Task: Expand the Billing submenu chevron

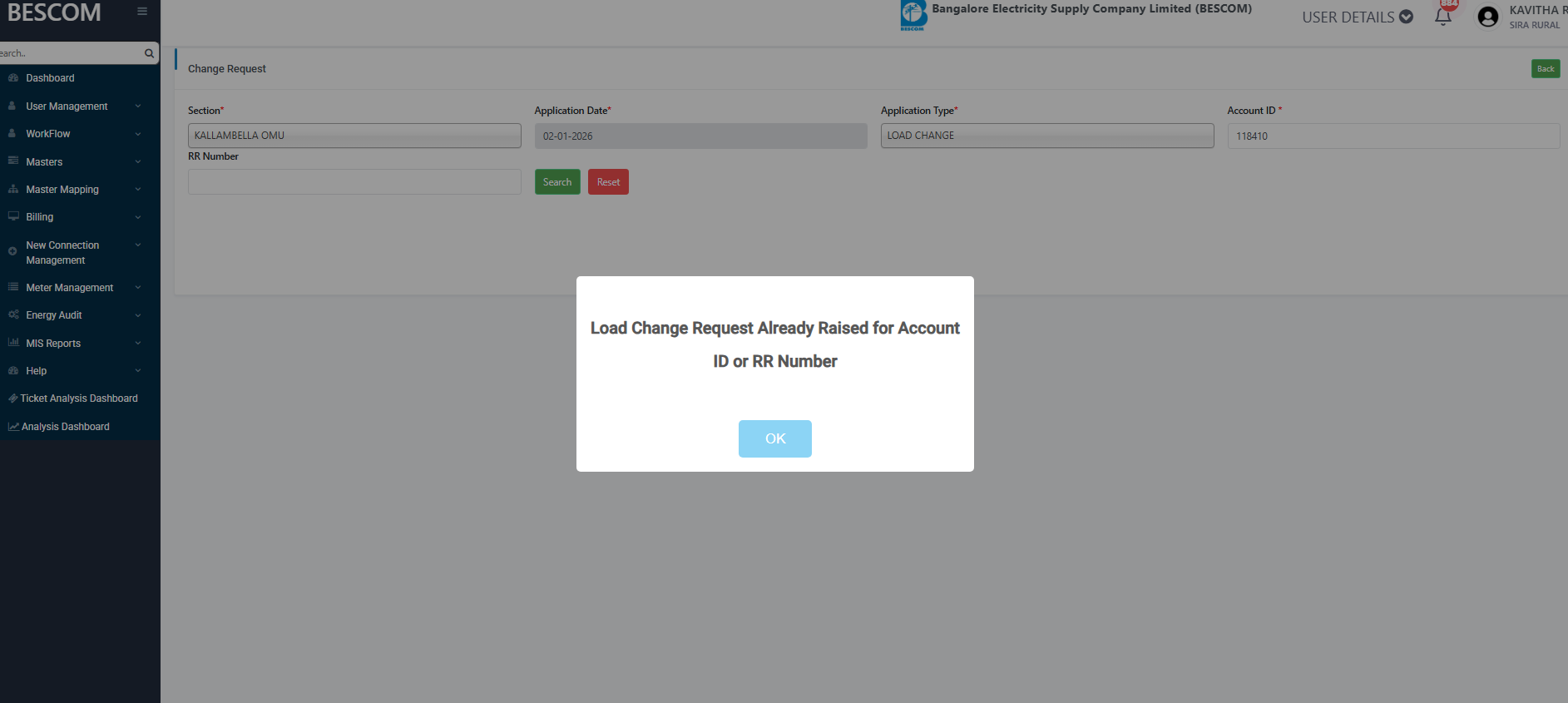Action: pyautogui.click(x=138, y=217)
